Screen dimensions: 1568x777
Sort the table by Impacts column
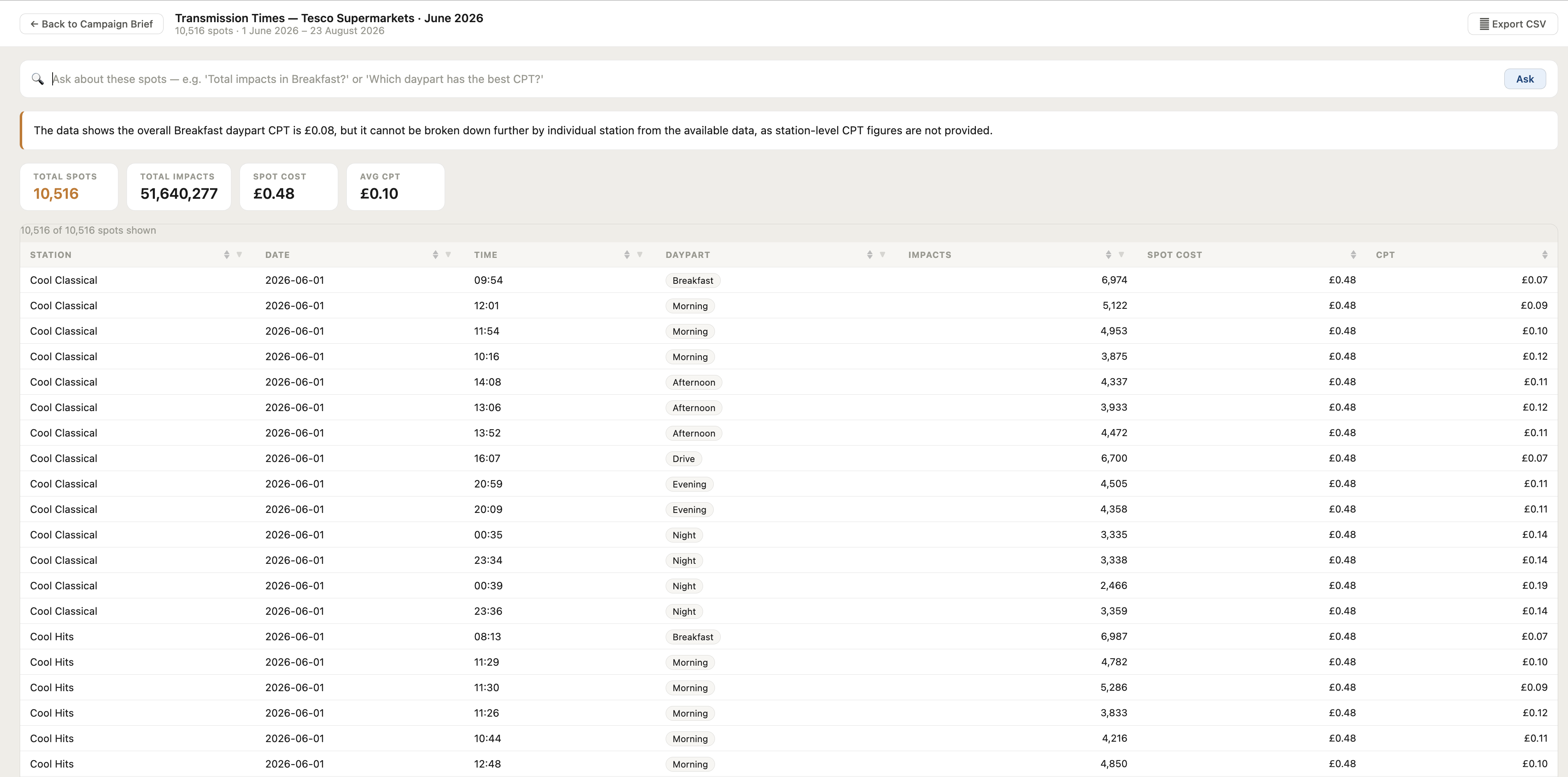1109,255
